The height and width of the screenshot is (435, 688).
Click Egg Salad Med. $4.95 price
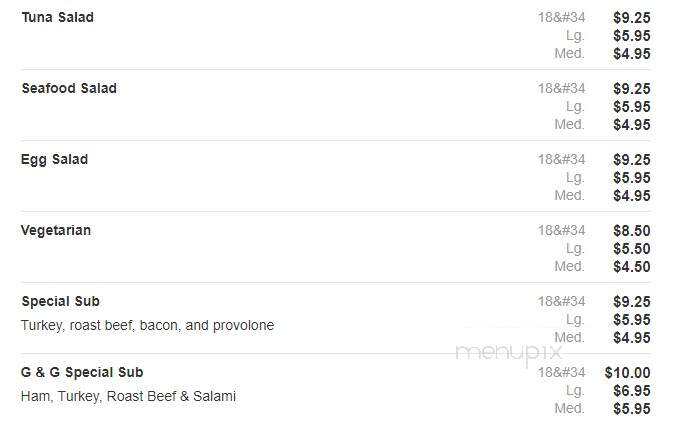[x=632, y=196]
